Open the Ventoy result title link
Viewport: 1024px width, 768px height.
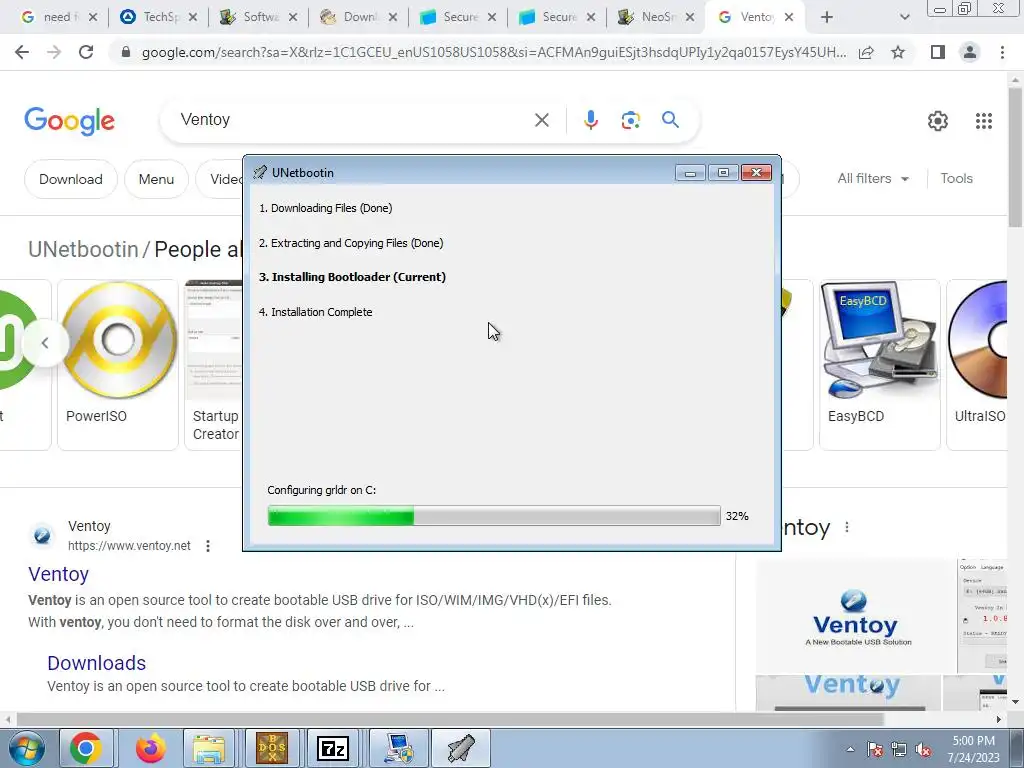(x=58, y=574)
